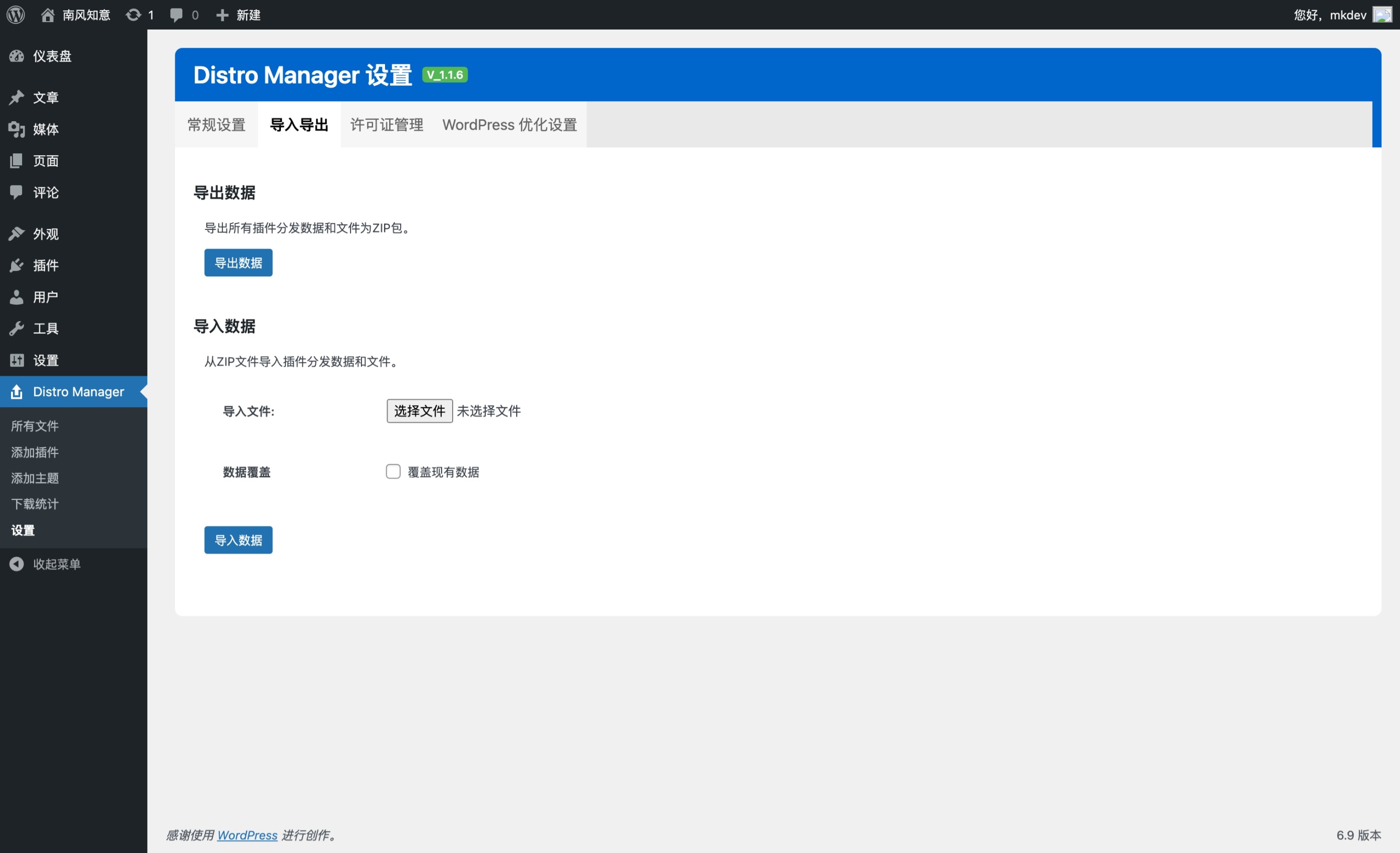Click the comments bubble icon in admin bar
Viewport: 1400px width, 853px height.
176,15
